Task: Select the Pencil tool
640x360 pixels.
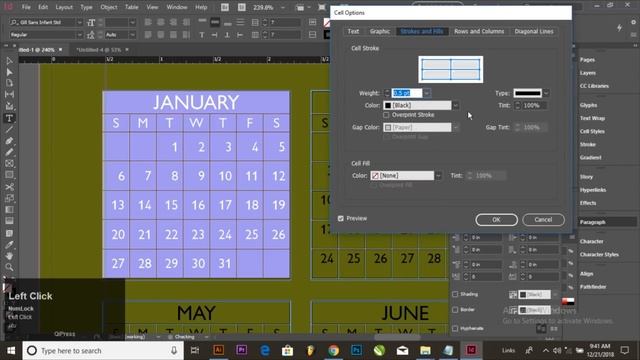Action: [x=9, y=152]
